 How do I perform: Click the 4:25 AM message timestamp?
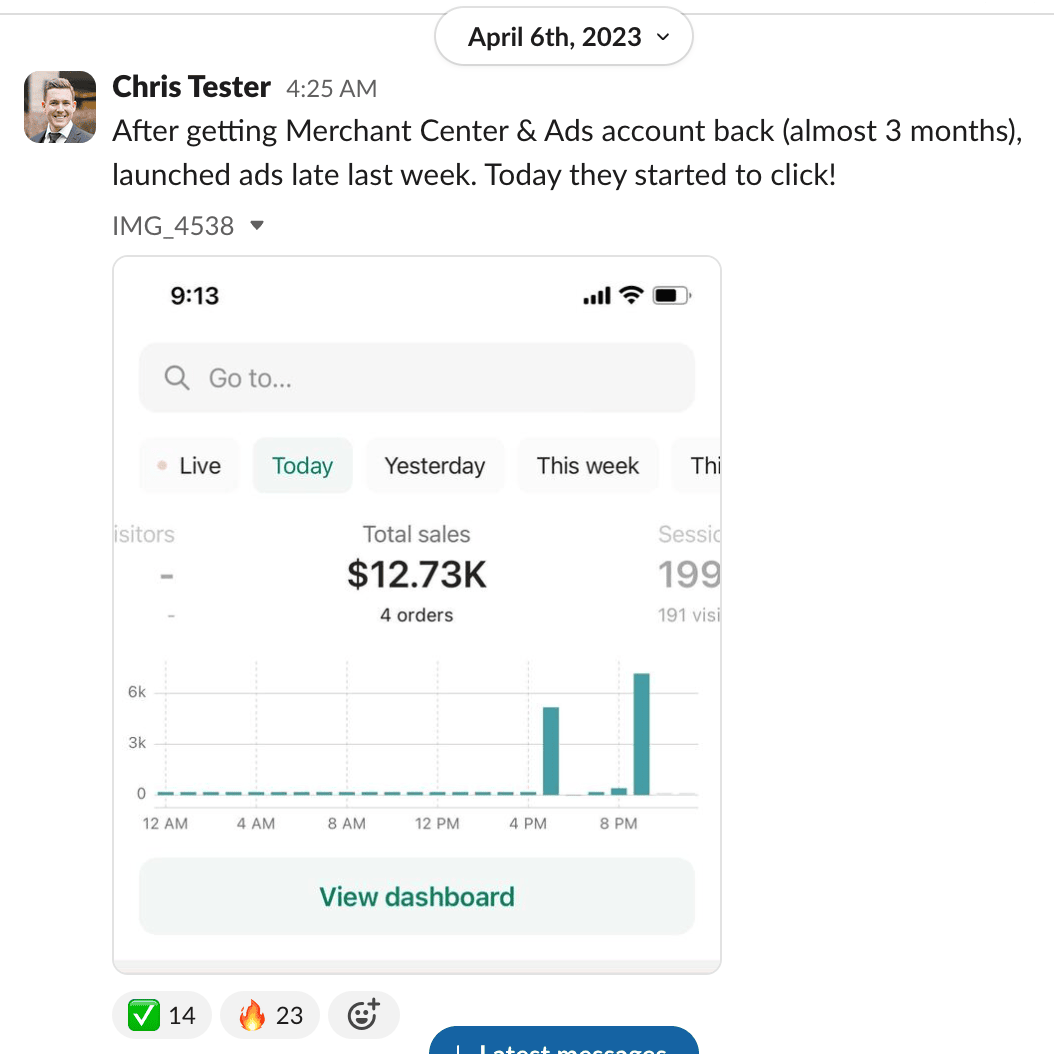click(x=331, y=89)
